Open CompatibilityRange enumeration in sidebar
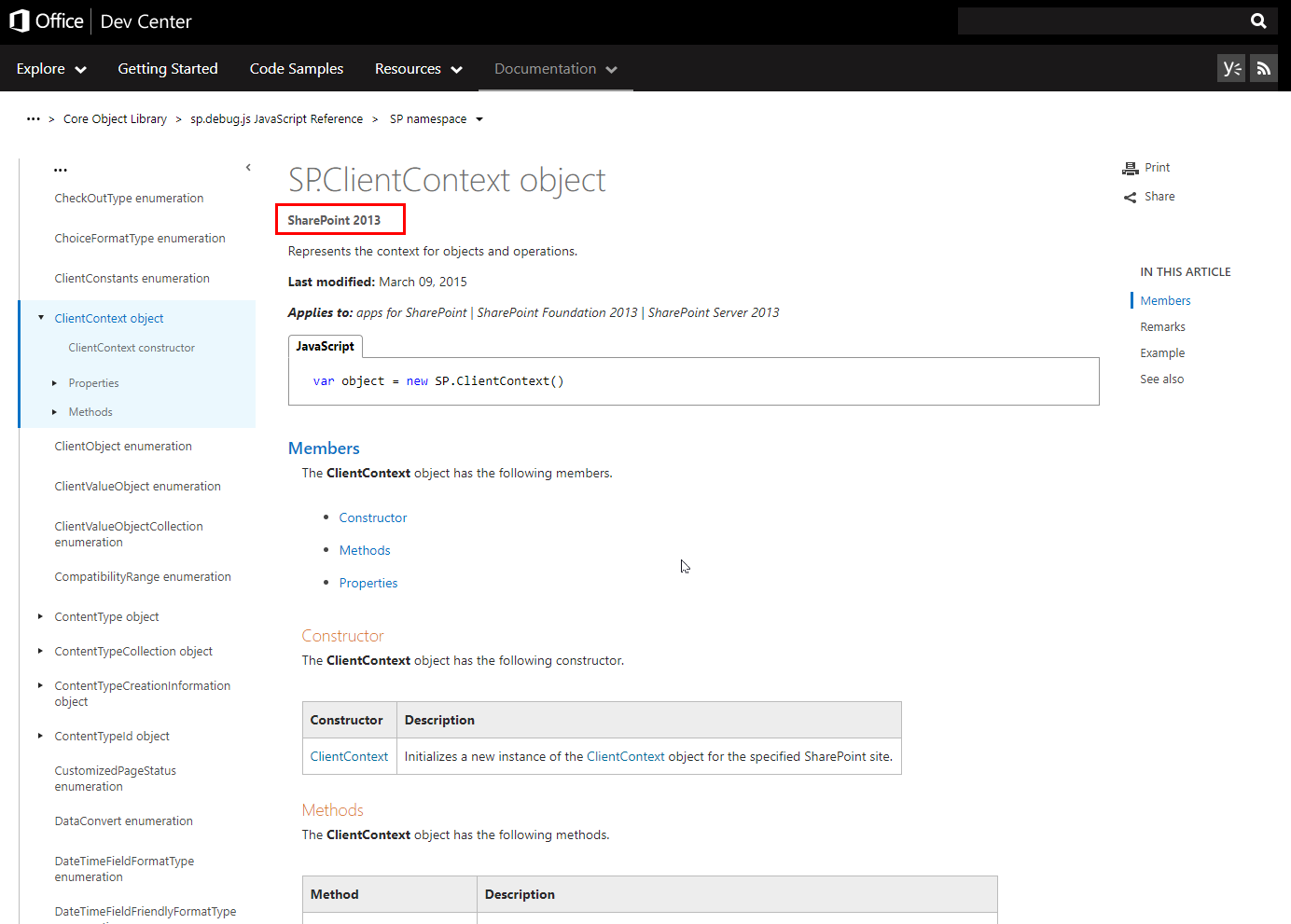 coord(143,577)
